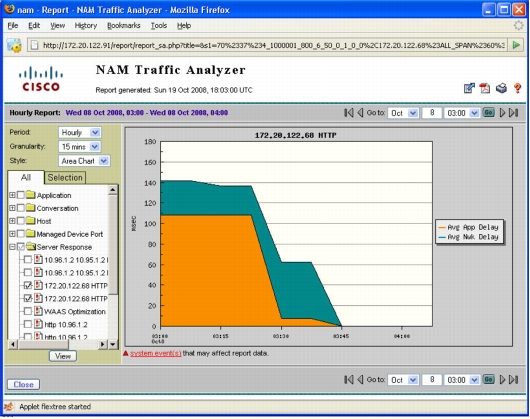Click the bottom Go button
530x419 pixels.
click(489, 379)
